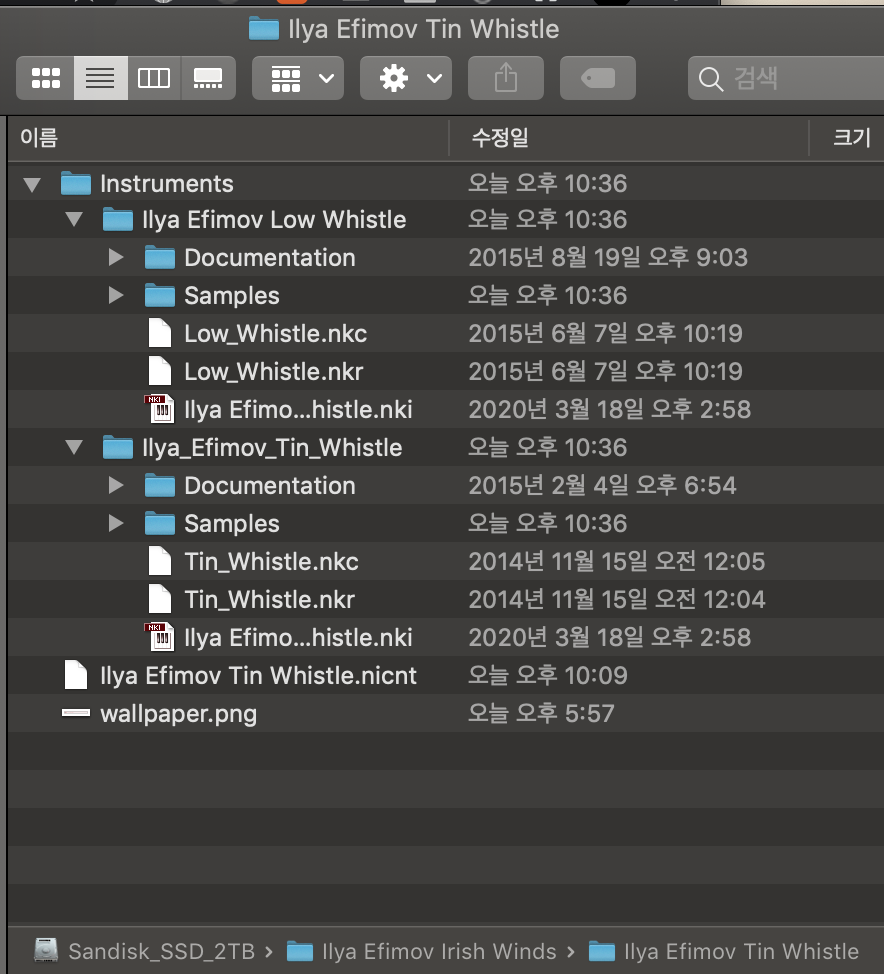Screen dimensions: 884x974
Task: Select the NKI icon dated 2020년 under Low Whistle
Action: 160,409
